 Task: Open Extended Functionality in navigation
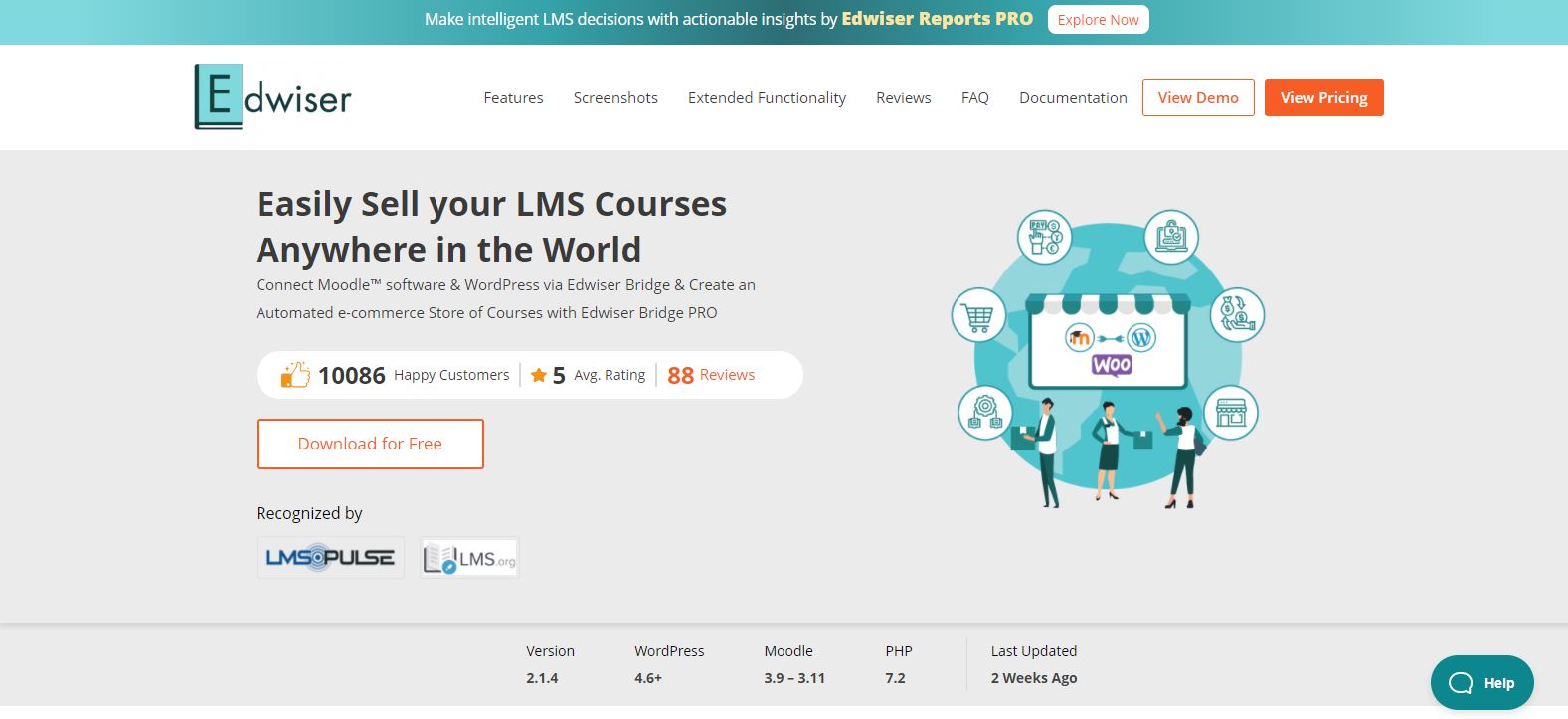click(767, 97)
